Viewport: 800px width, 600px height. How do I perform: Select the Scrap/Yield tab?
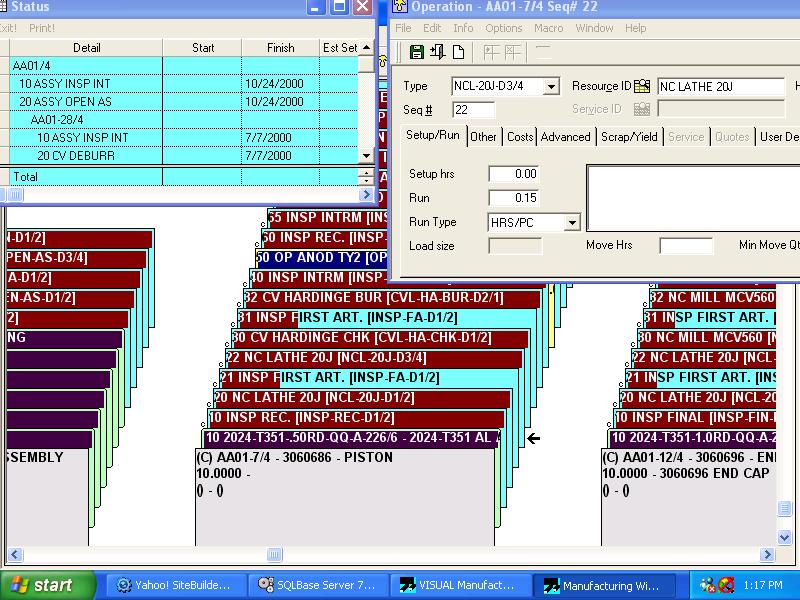pyautogui.click(x=628, y=136)
